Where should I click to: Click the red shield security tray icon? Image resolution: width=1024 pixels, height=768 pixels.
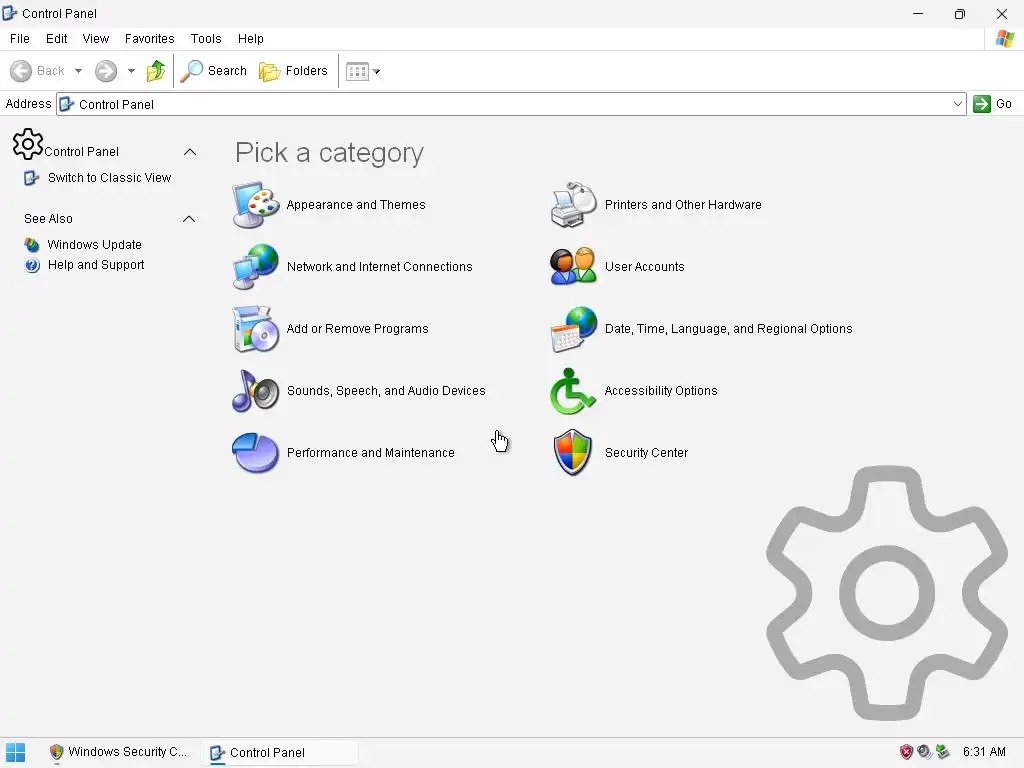pos(906,752)
